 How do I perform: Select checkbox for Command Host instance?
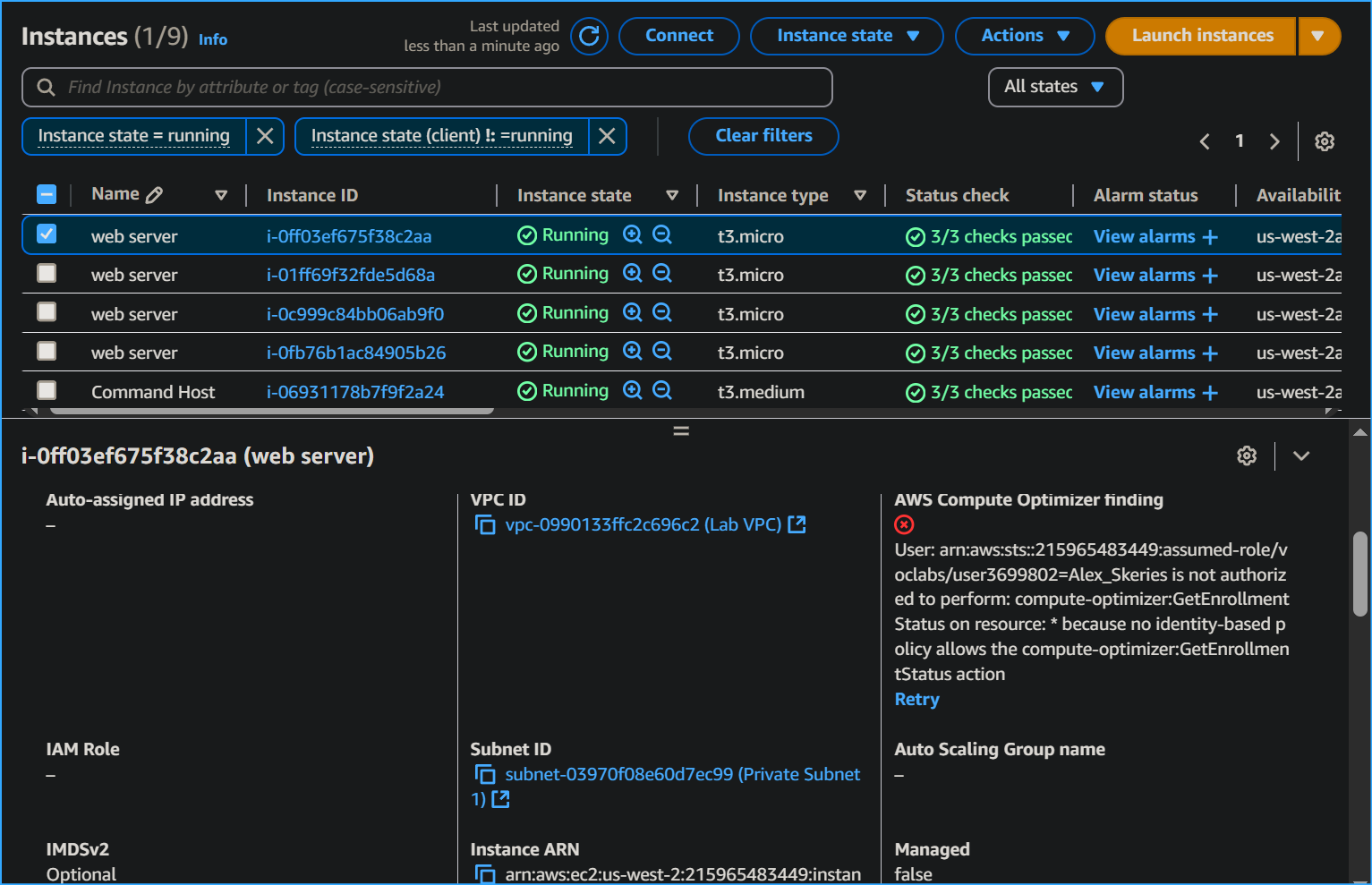click(47, 391)
